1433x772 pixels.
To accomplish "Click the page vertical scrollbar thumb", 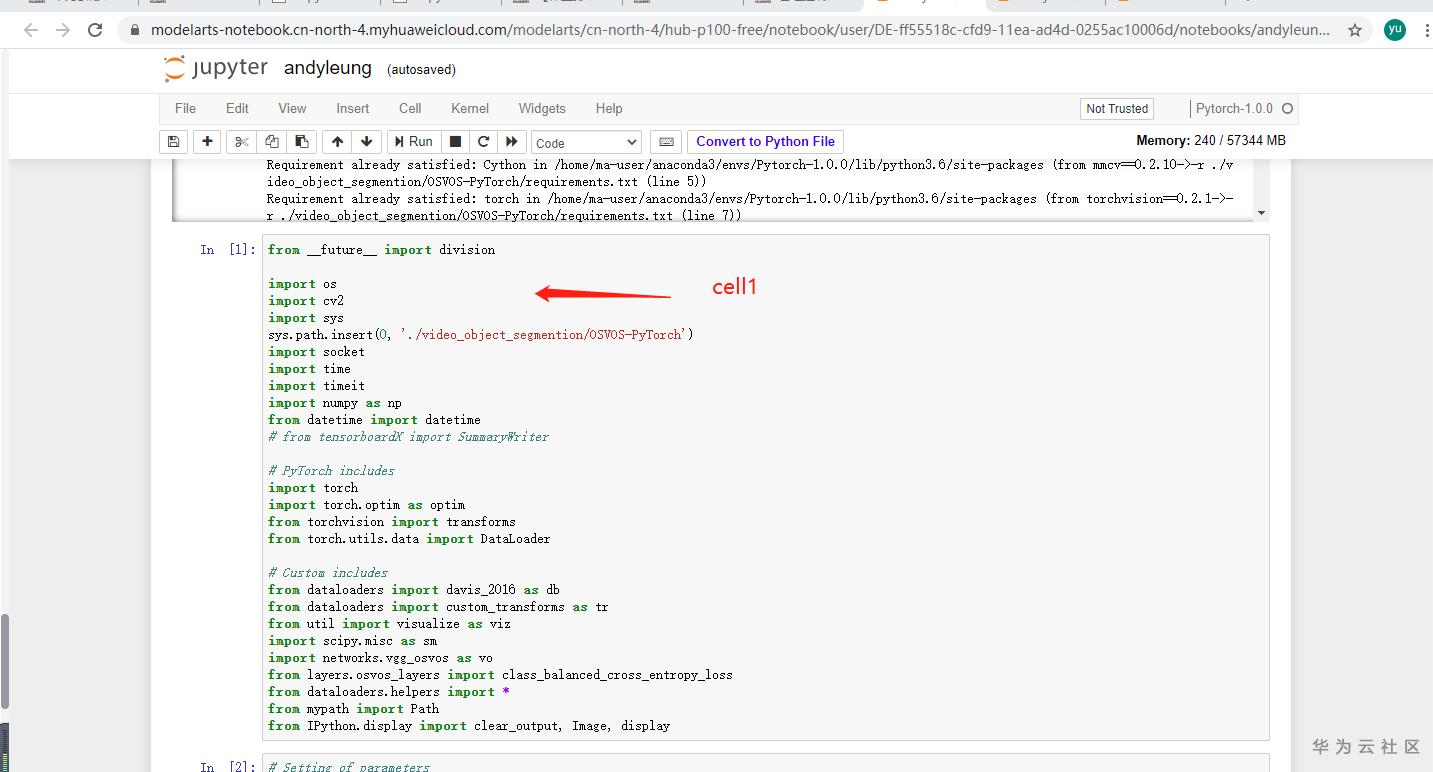I will (4, 661).
